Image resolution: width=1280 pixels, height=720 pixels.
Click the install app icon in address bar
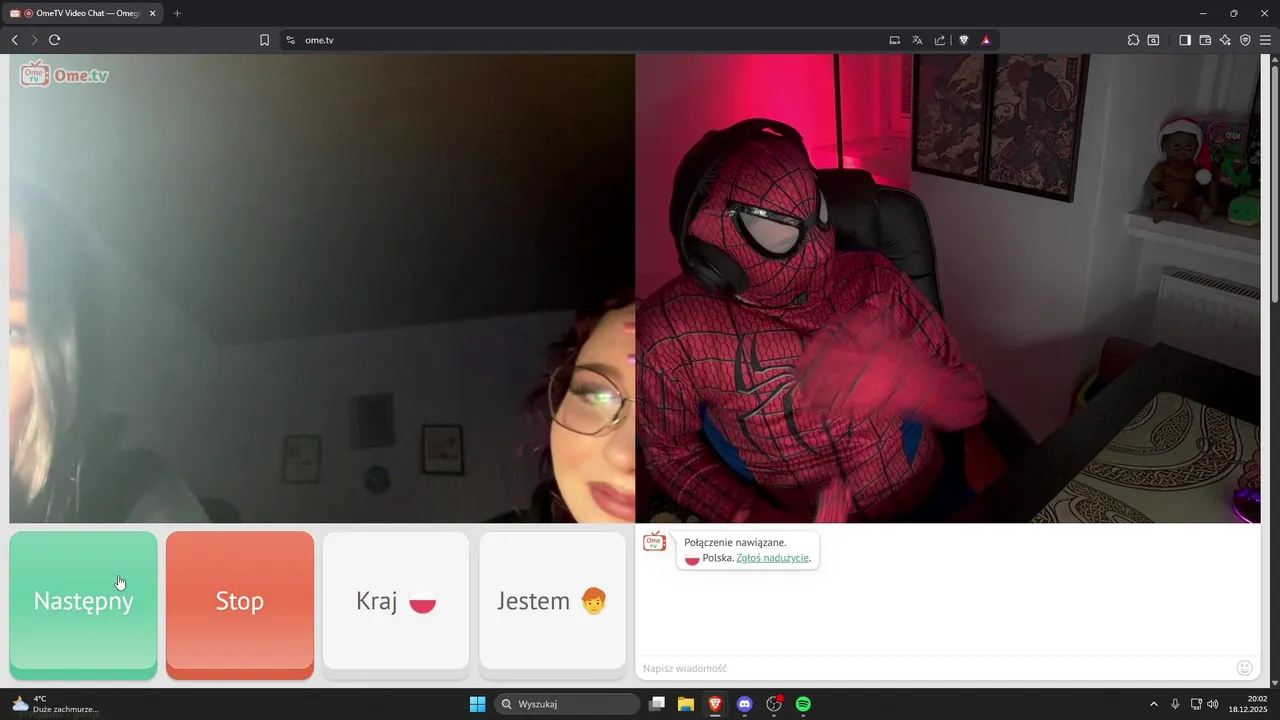(x=895, y=40)
